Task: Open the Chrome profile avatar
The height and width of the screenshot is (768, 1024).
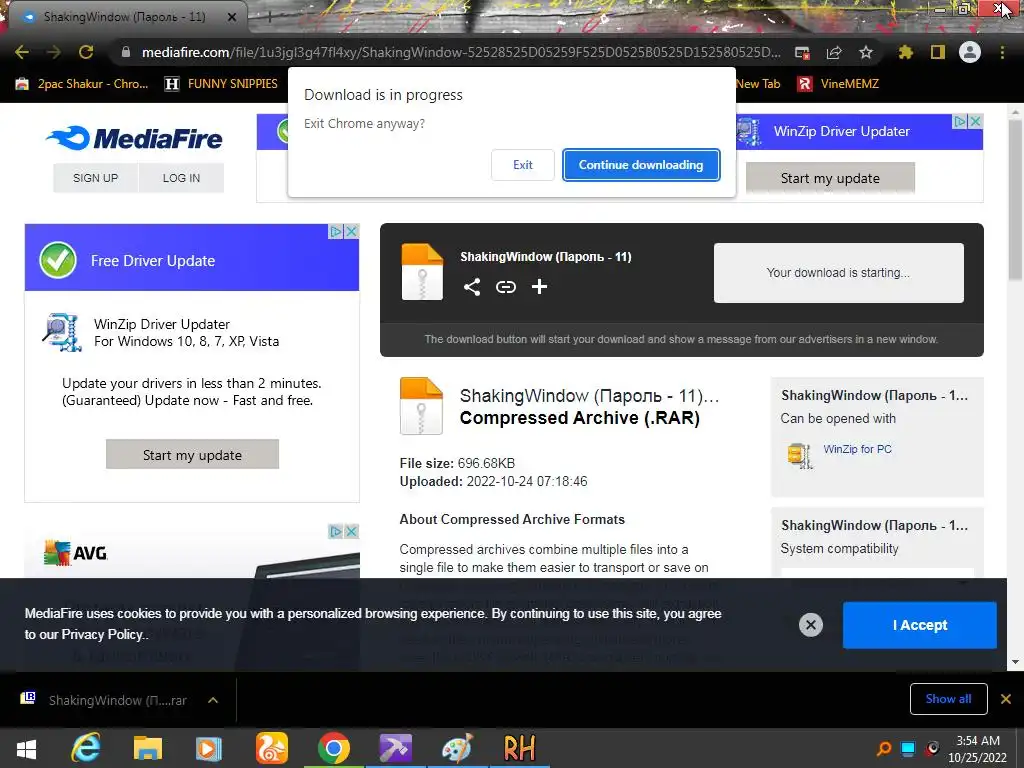Action: point(970,52)
